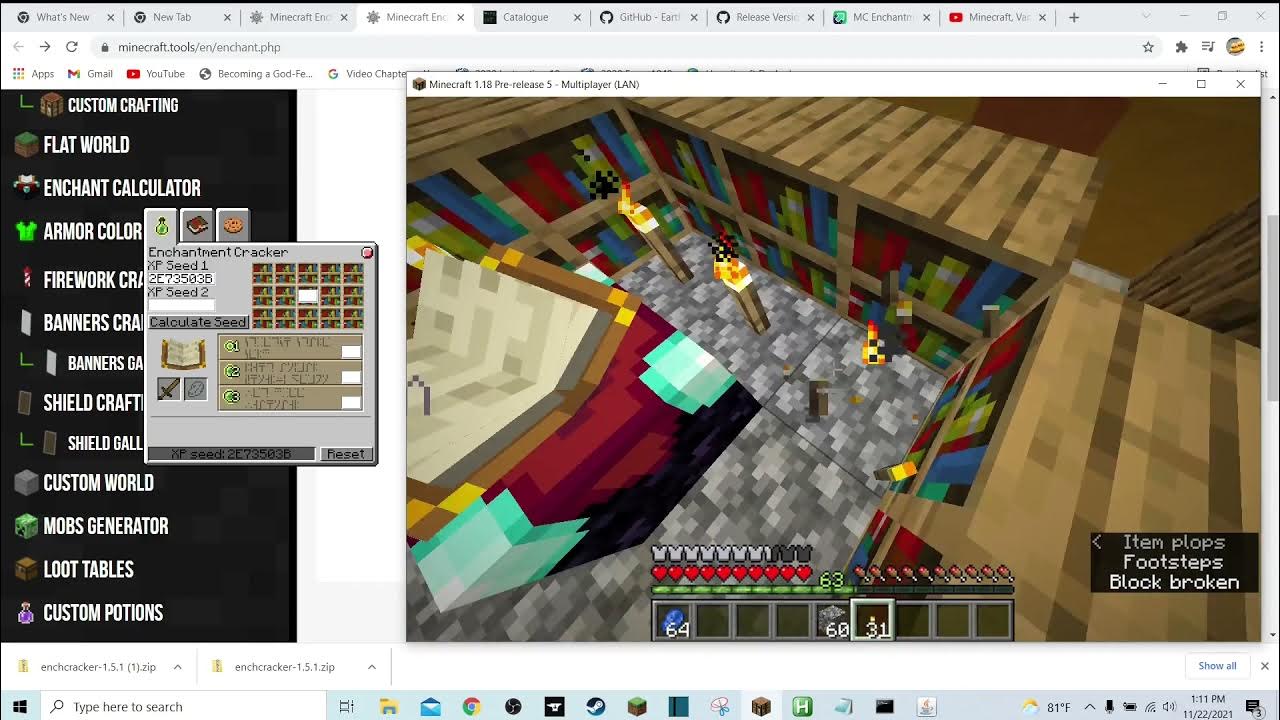
Task: Switch to the YouTube Minecraft browser tab
Action: 1000,17
